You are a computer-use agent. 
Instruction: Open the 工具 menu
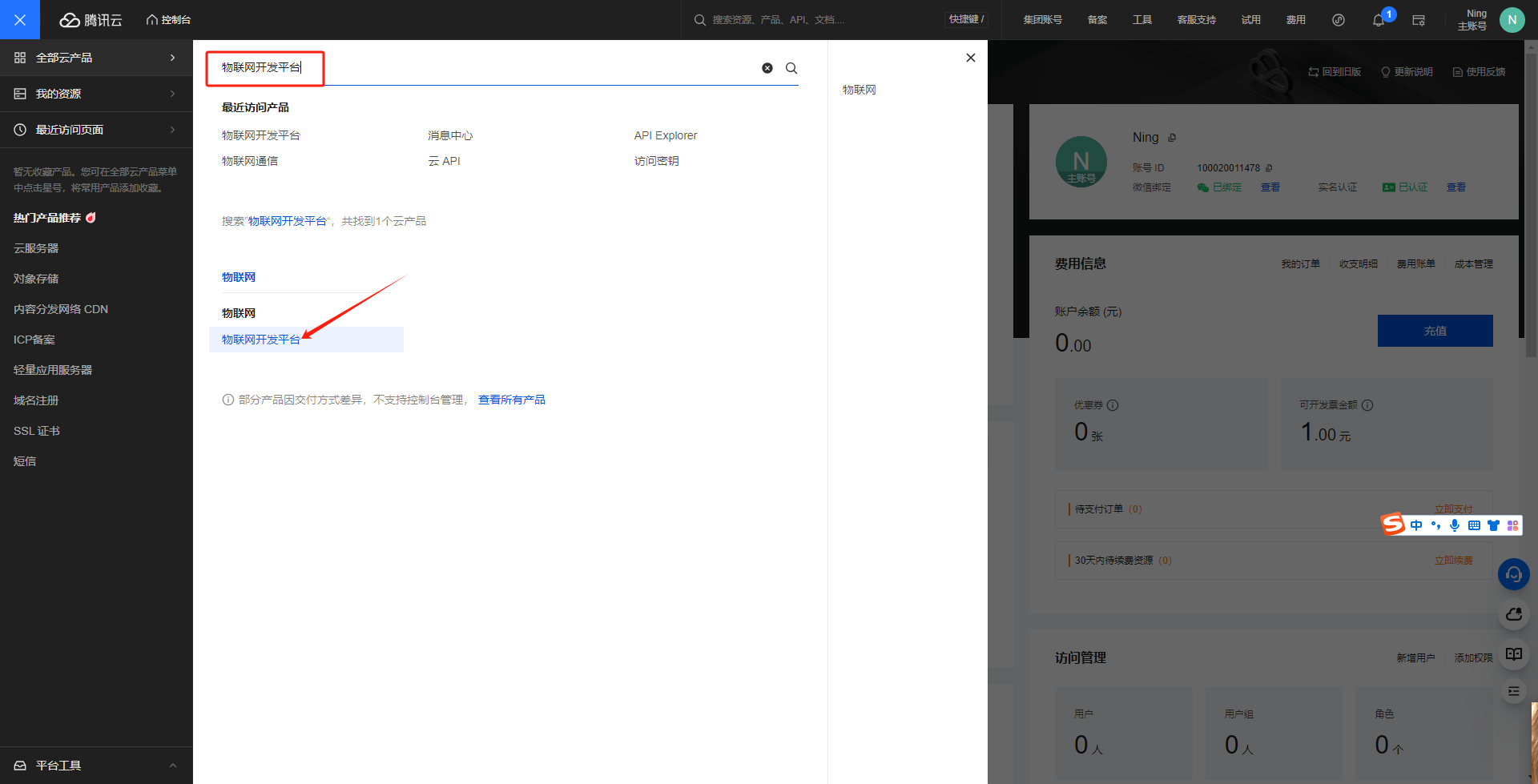pos(1142,20)
